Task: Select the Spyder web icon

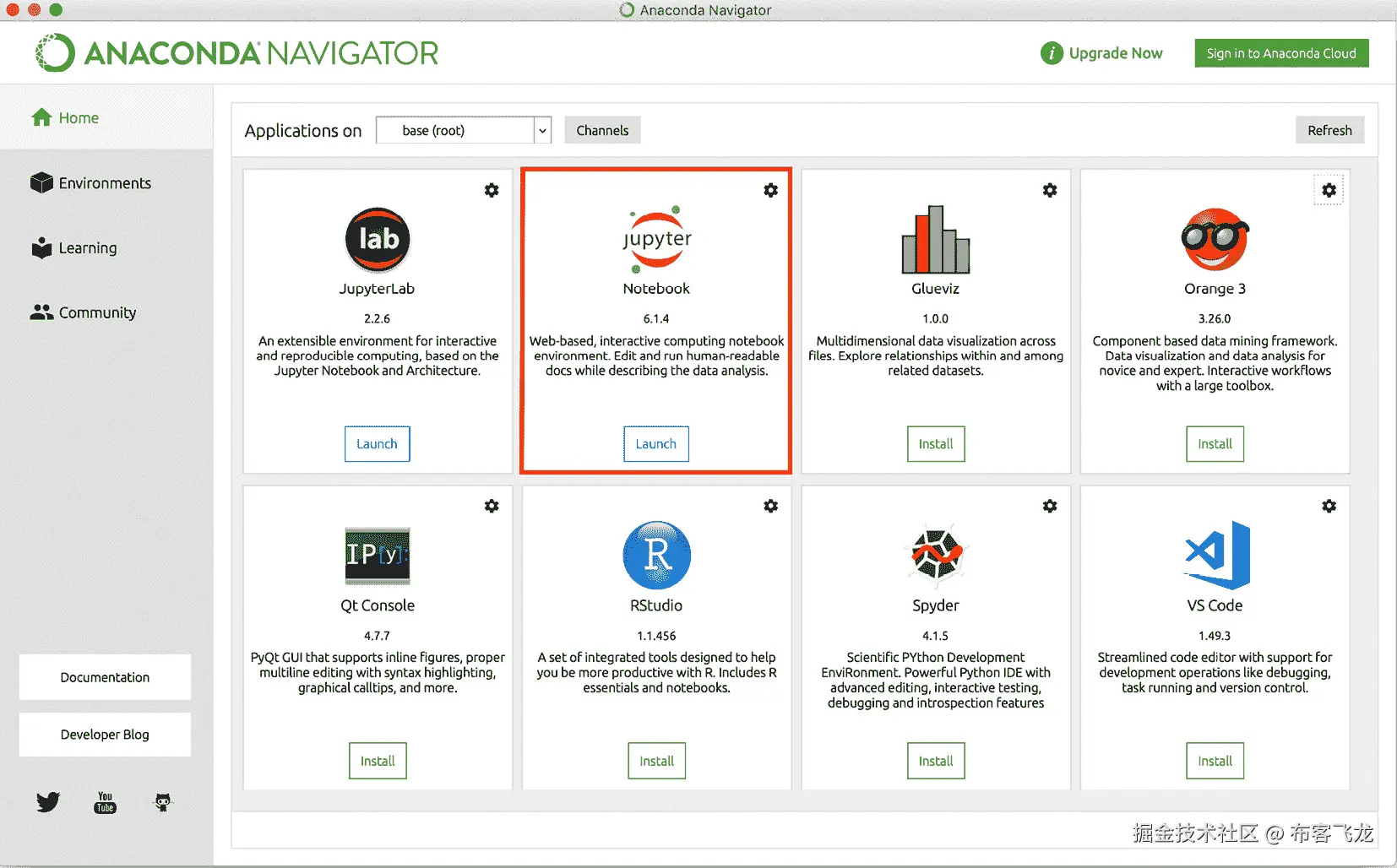Action: click(x=935, y=556)
